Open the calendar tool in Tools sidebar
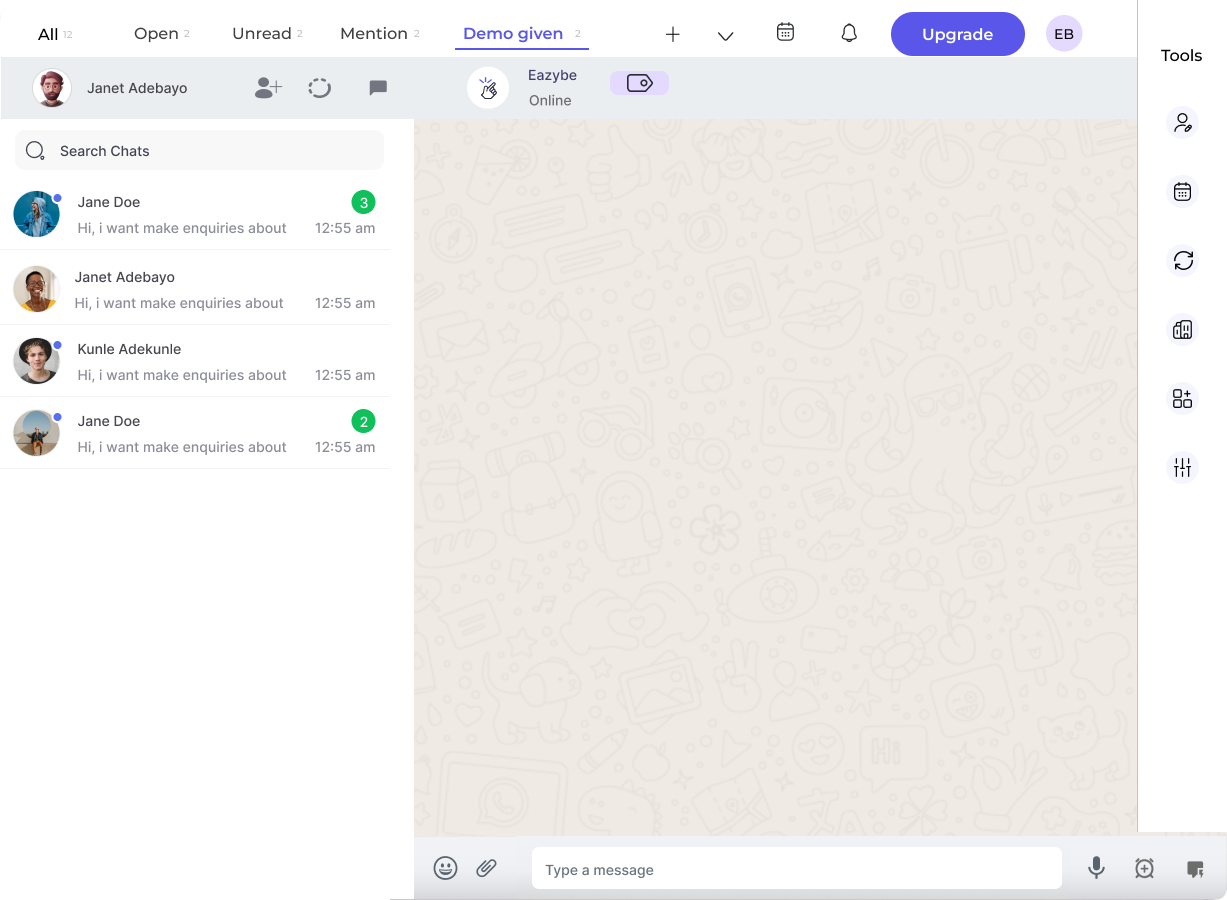Screen dimensions: 1227x900 (x=1182, y=191)
